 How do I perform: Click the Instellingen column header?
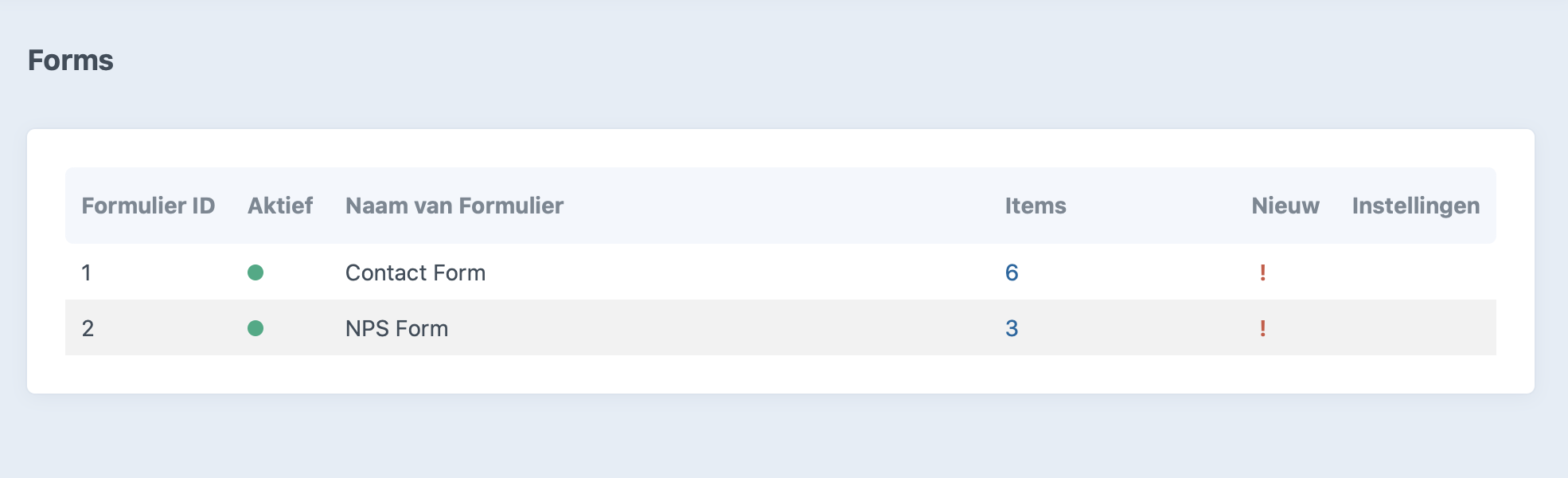pos(1416,206)
